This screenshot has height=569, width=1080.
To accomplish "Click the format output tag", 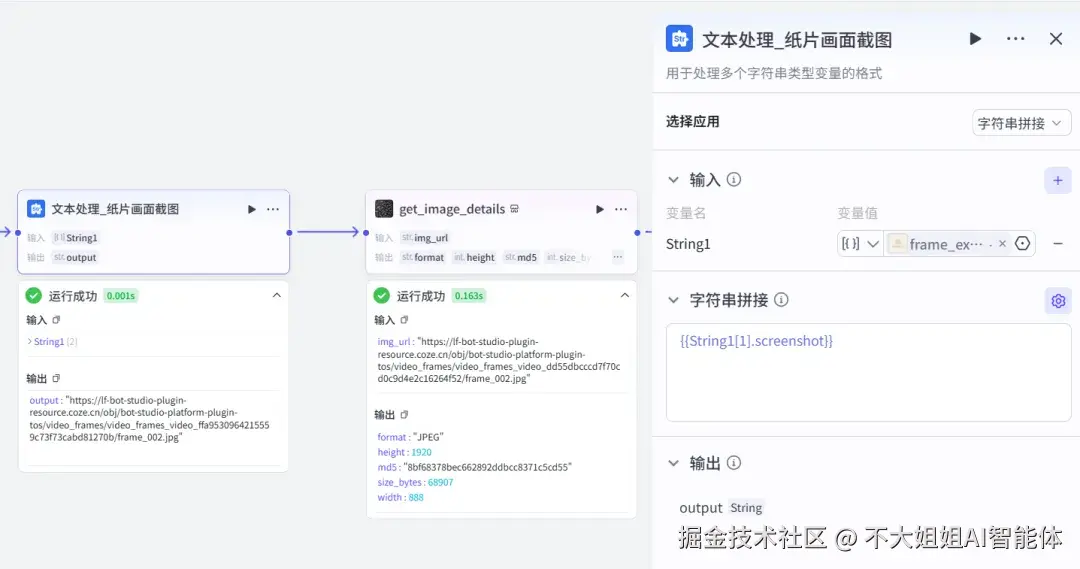I will pyautogui.click(x=423, y=257).
